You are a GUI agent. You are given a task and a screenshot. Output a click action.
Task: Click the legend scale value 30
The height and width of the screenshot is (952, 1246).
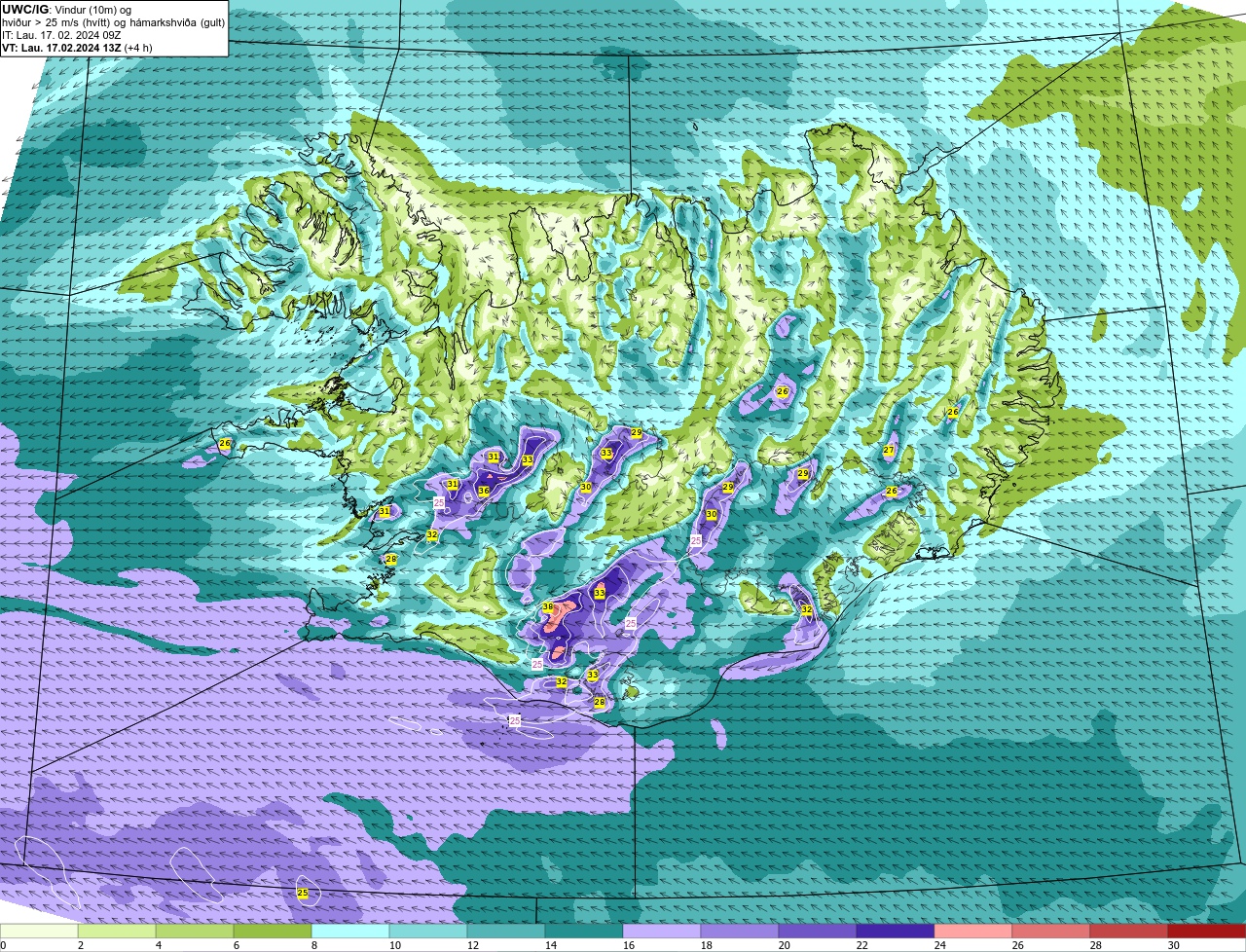click(x=1172, y=945)
